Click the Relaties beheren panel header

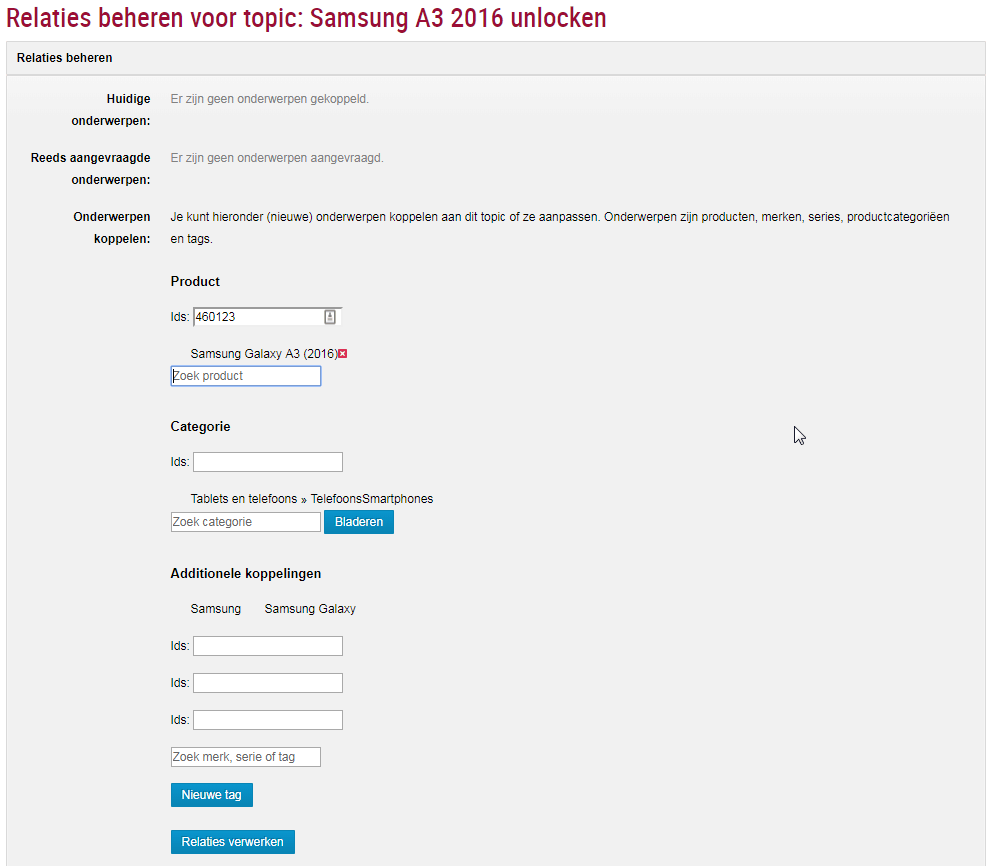(496, 58)
